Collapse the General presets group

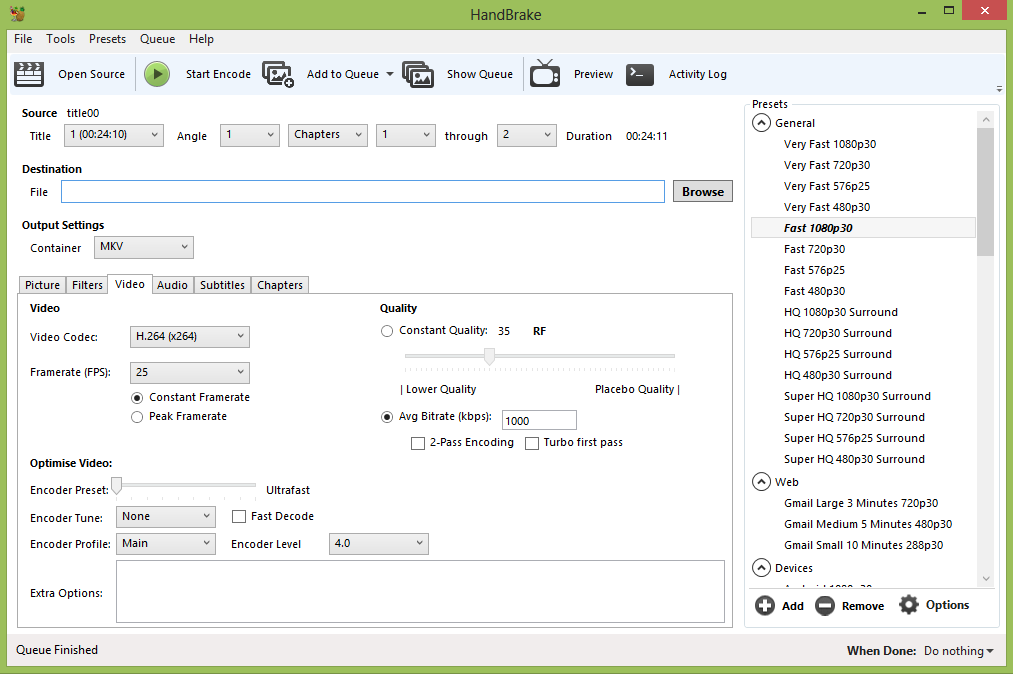[762, 123]
